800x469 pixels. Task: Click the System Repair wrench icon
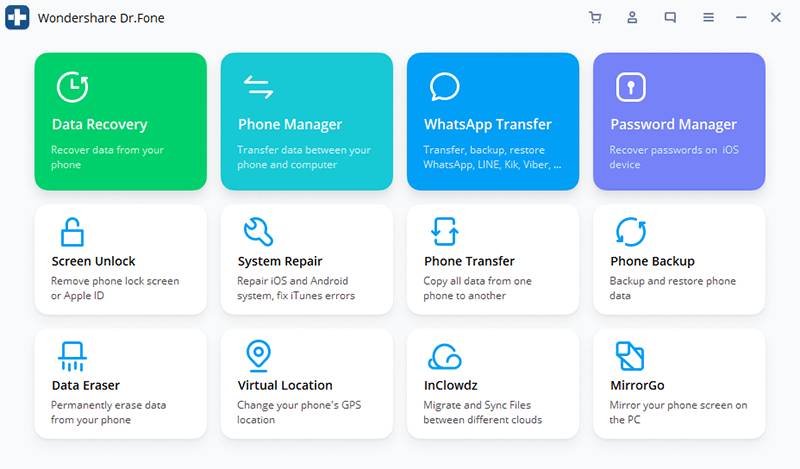tap(258, 231)
